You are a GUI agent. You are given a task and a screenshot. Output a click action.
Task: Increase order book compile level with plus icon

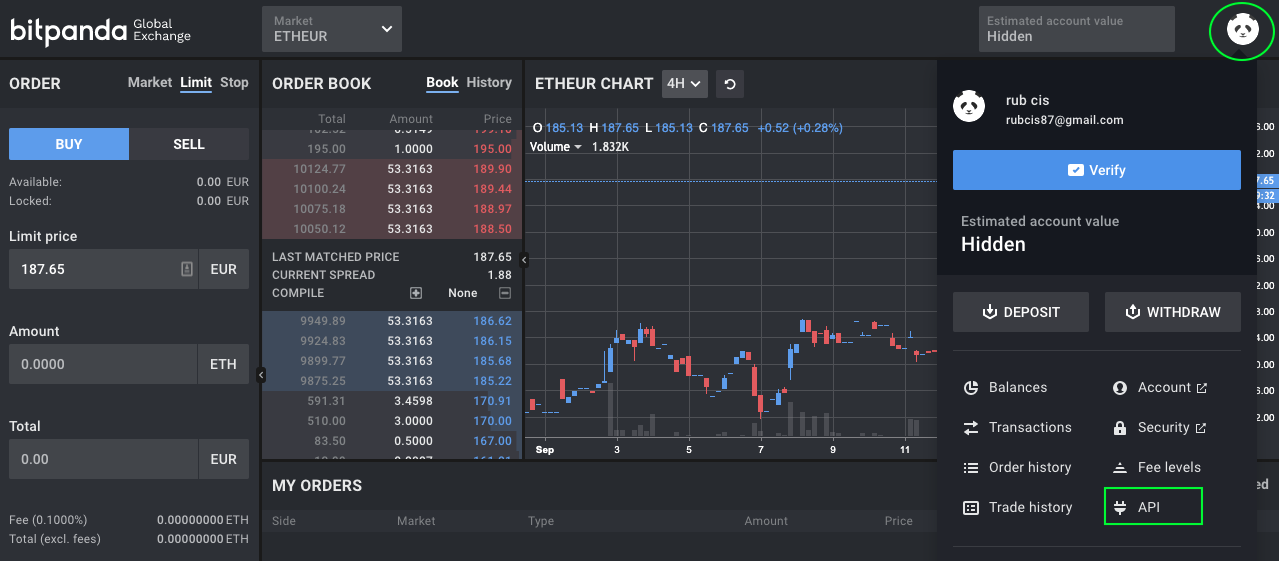click(416, 293)
